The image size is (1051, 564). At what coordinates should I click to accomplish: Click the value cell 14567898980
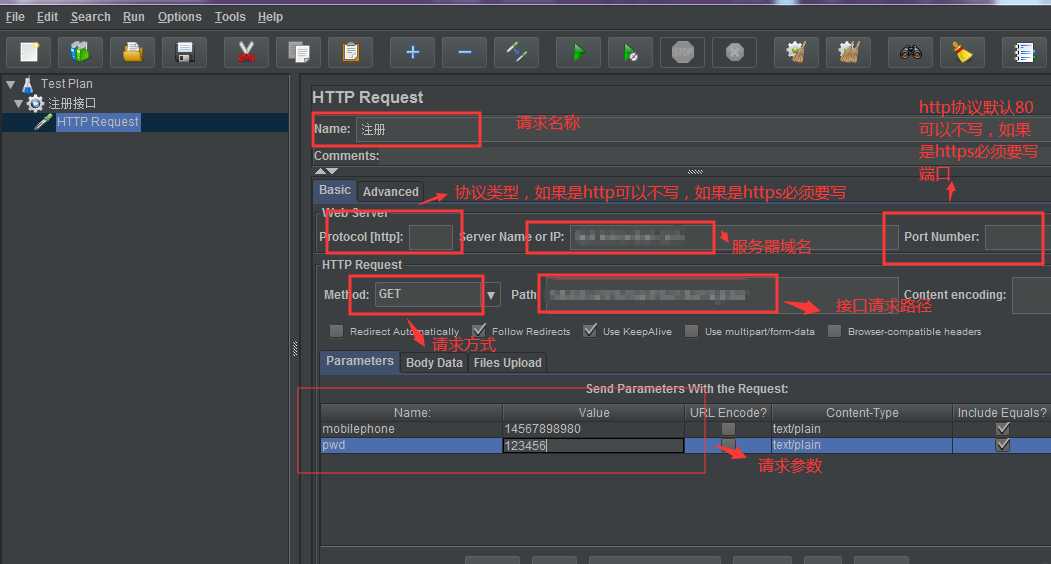coord(593,429)
